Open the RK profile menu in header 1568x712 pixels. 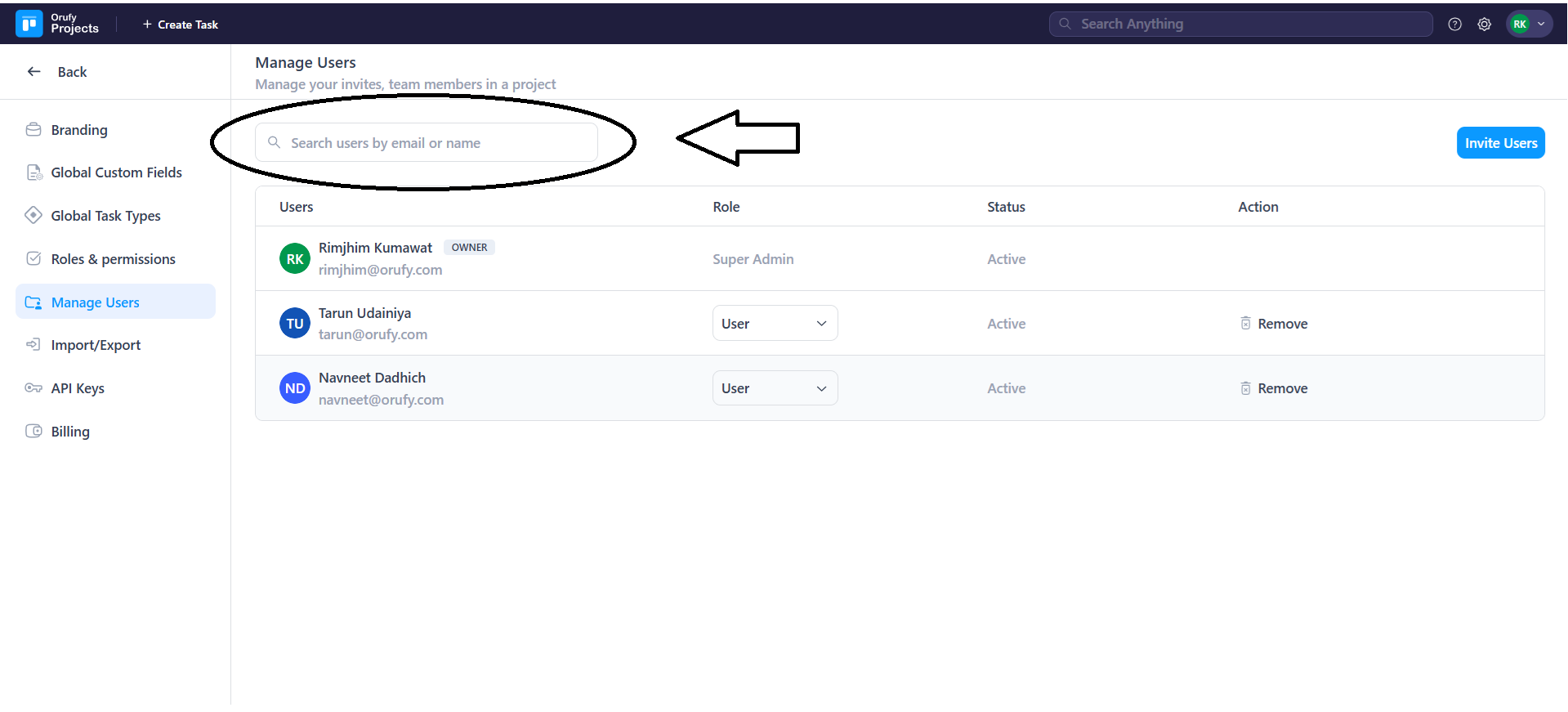[x=1528, y=25]
